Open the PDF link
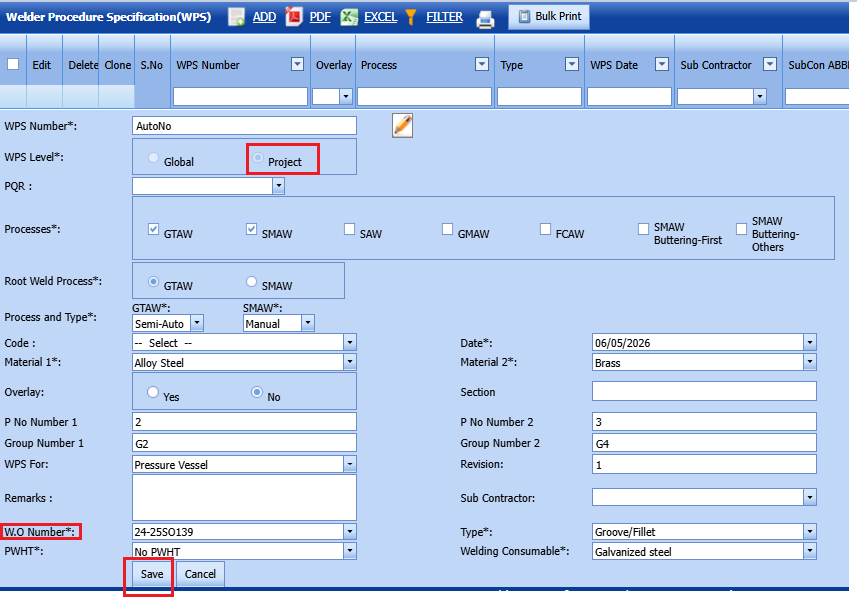The height and width of the screenshot is (601, 857). pos(320,17)
